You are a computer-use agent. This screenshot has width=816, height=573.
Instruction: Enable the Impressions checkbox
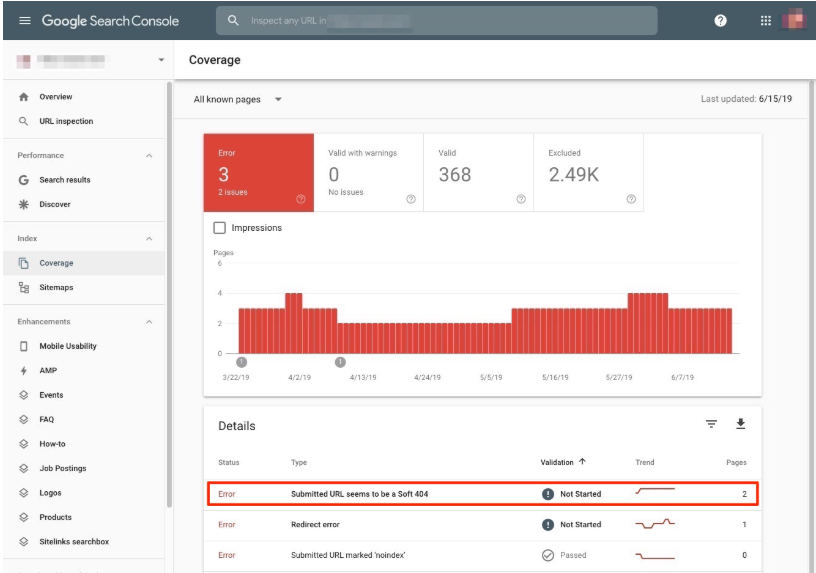point(220,228)
